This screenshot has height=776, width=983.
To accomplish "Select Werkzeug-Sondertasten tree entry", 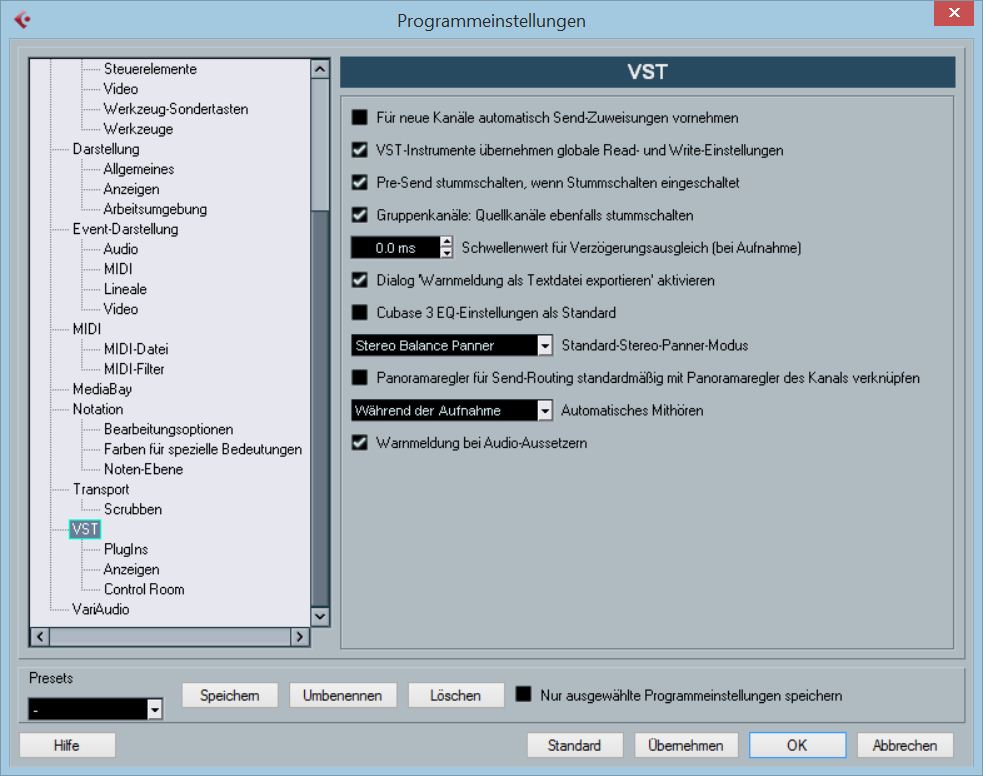I will (176, 109).
